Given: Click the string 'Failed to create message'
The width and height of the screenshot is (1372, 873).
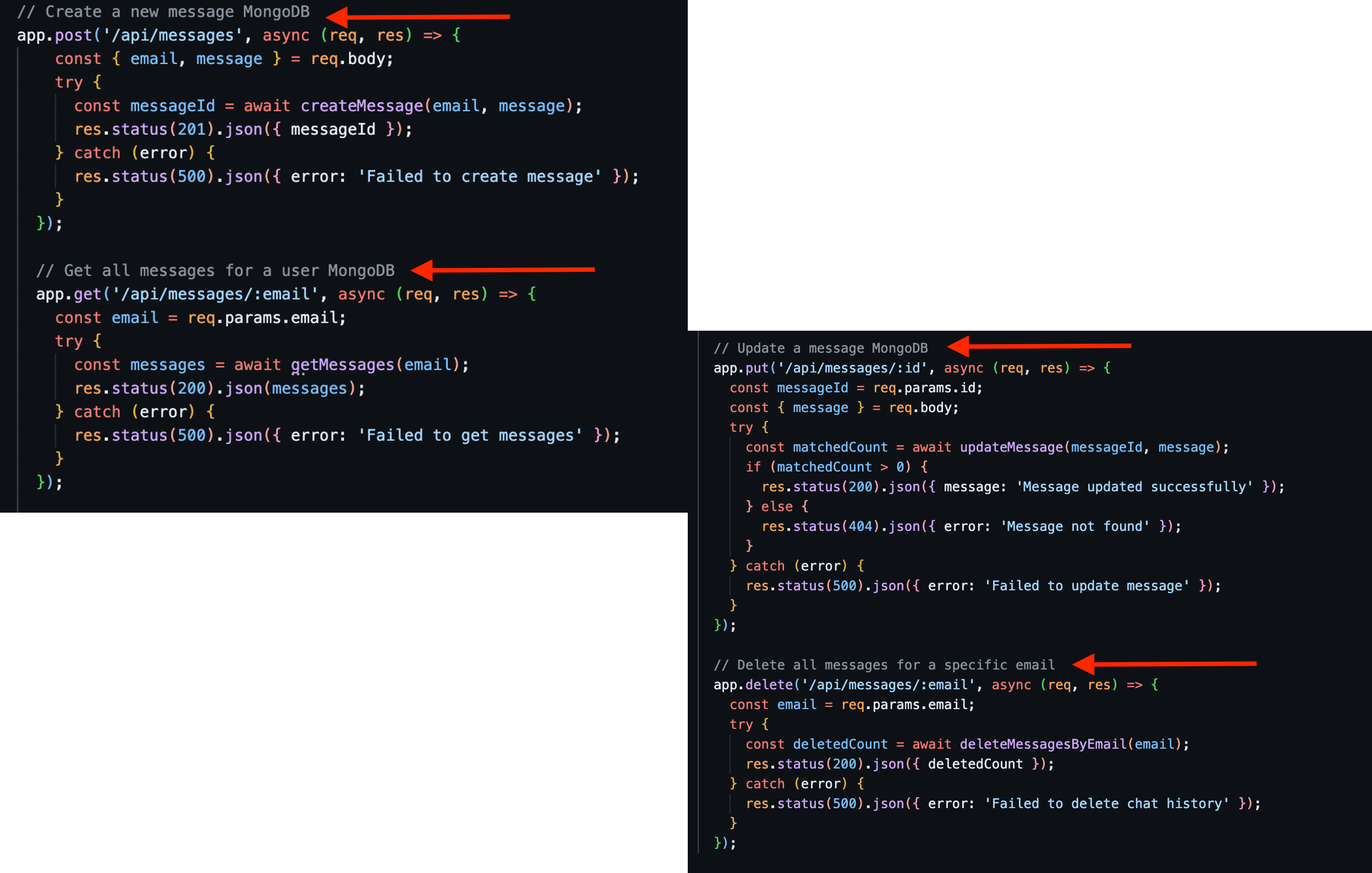Looking at the screenshot, I should click(x=479, y=177).
